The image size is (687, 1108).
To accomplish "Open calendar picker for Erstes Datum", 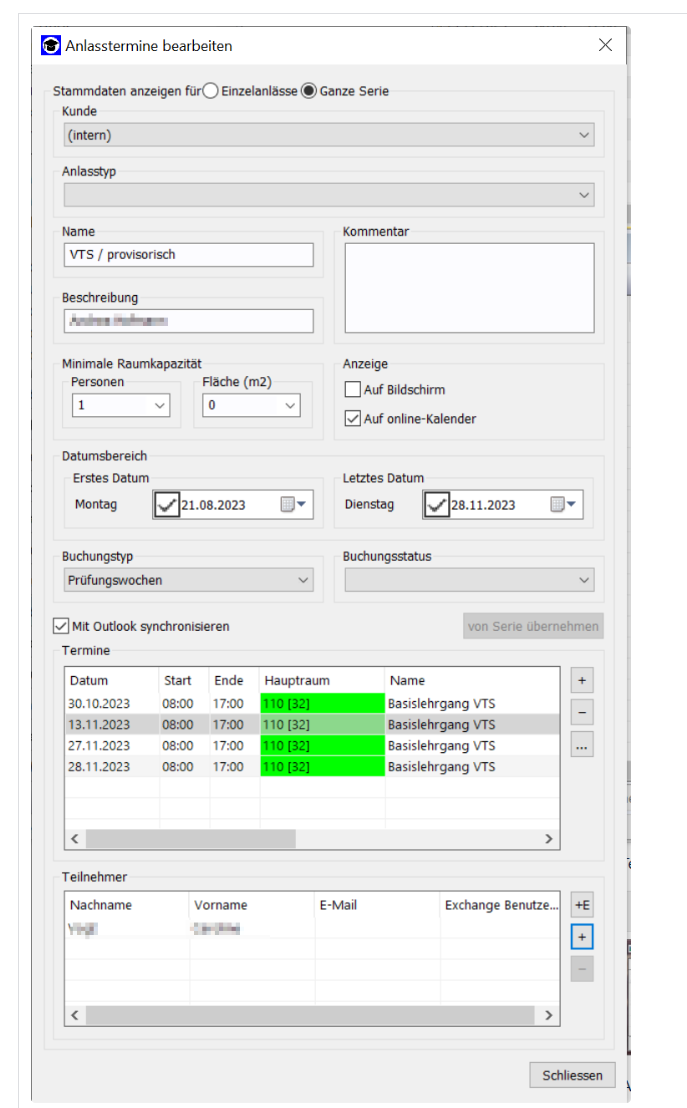I will click(x=293, y=505).
